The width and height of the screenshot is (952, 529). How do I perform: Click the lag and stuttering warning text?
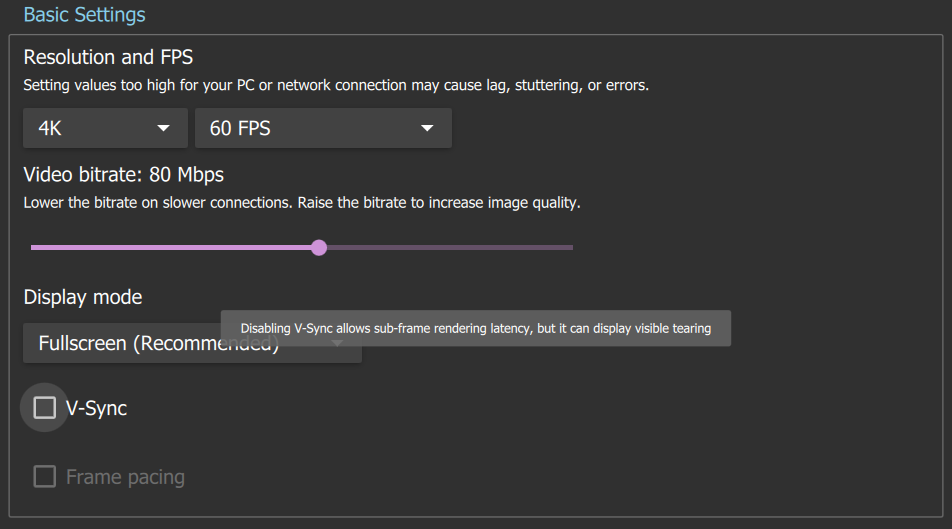click(x=336, y=86)
